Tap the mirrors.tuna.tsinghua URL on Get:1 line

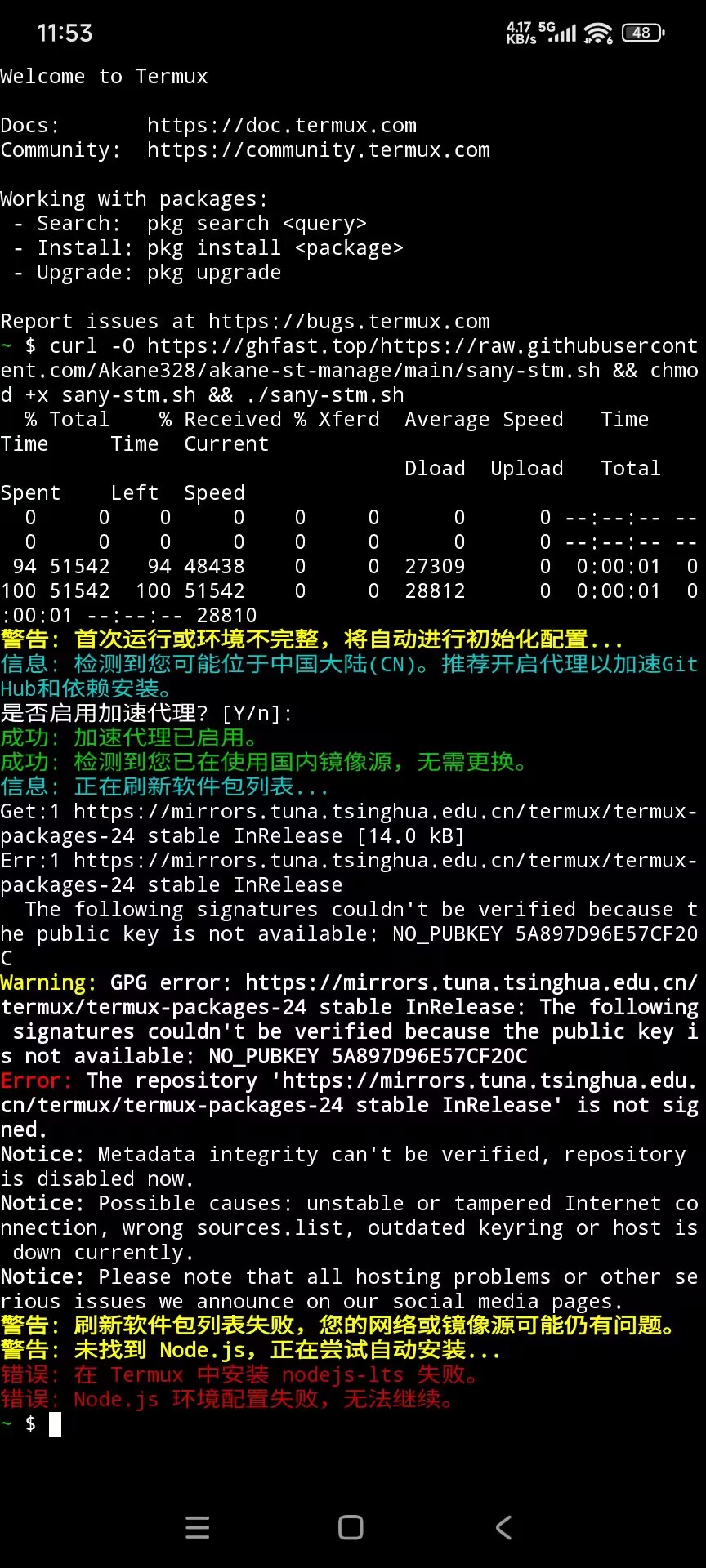(x=384, y=812)
